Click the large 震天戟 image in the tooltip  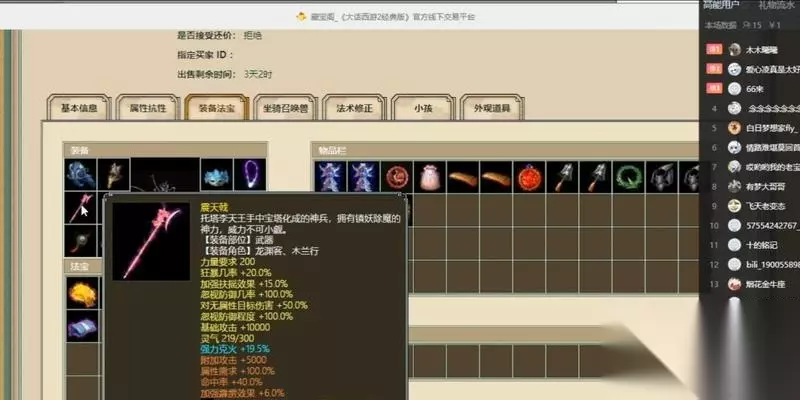click(151, 241)
